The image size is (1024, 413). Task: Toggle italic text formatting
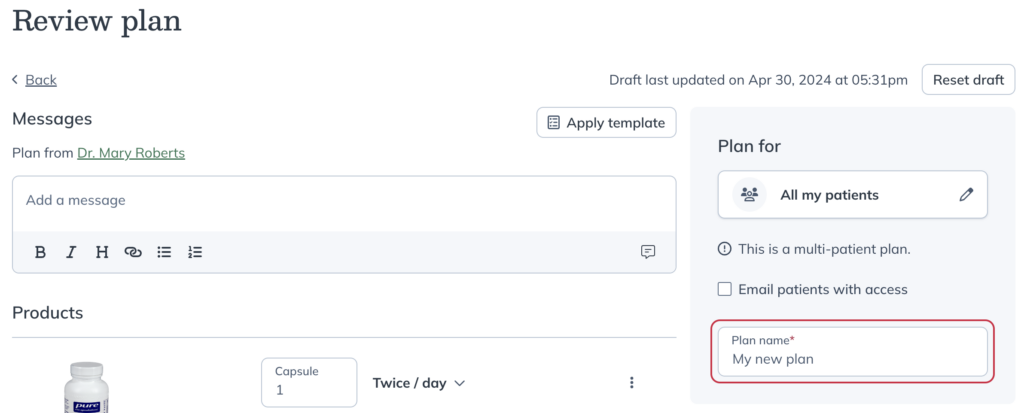tap(71, 252)
